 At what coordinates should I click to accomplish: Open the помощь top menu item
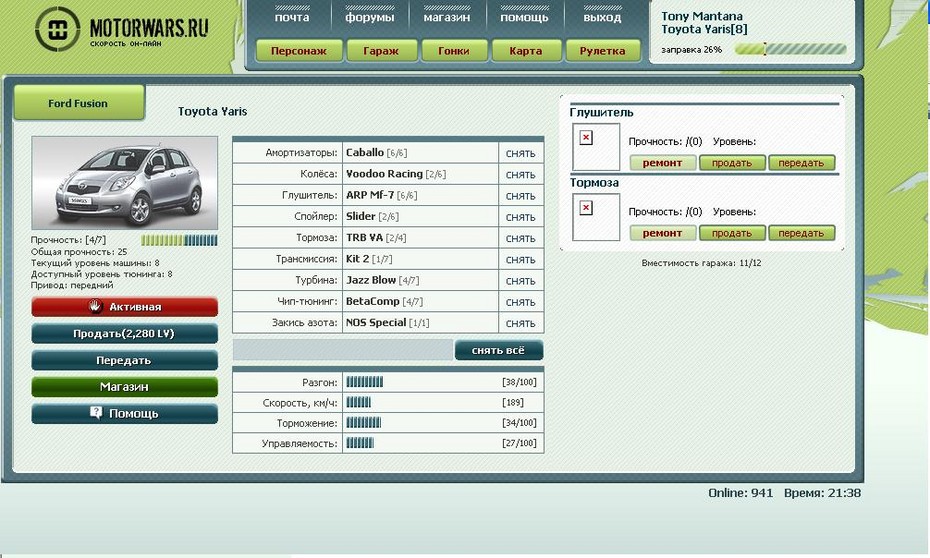click(x=524, y=18)
